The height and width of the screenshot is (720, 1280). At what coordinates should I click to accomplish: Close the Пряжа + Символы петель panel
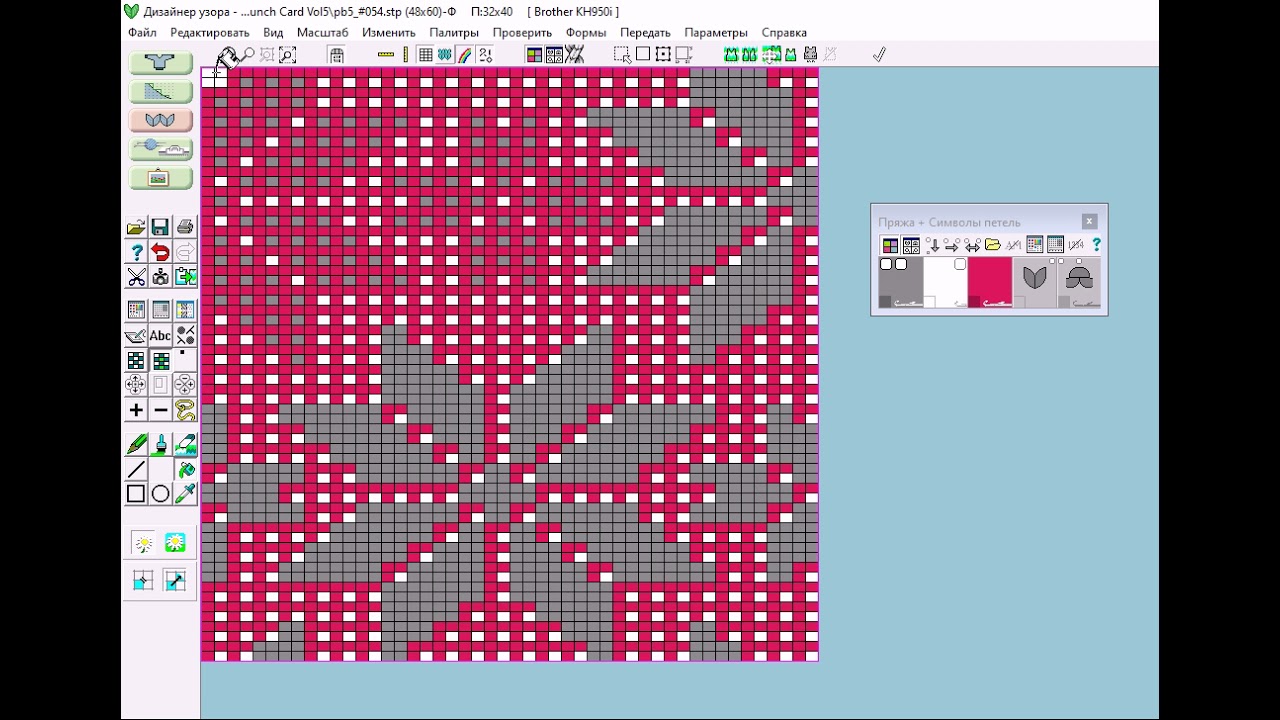(1089, 221)
